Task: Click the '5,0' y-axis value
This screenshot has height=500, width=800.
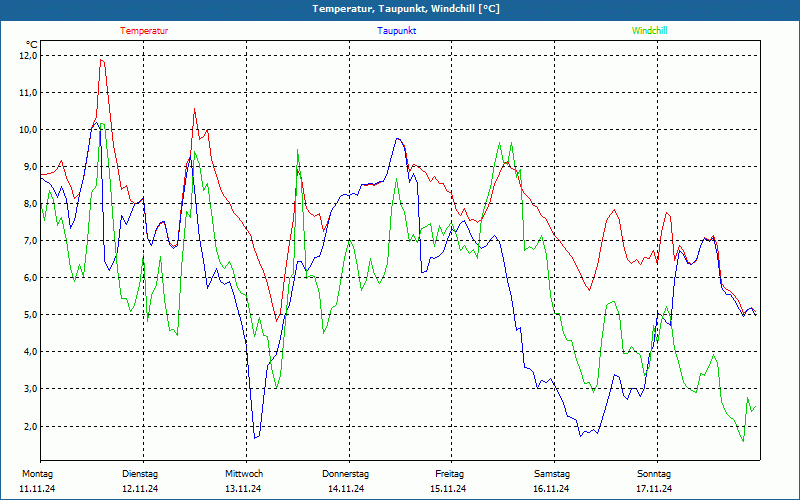Action: coord(30,315)
